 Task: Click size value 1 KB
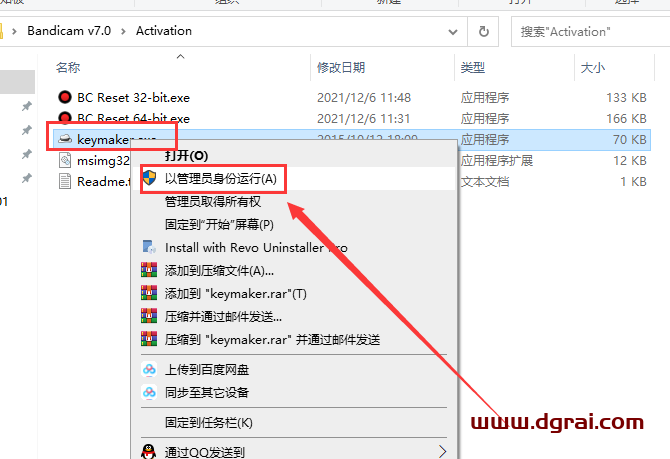[x=633, y=182]
